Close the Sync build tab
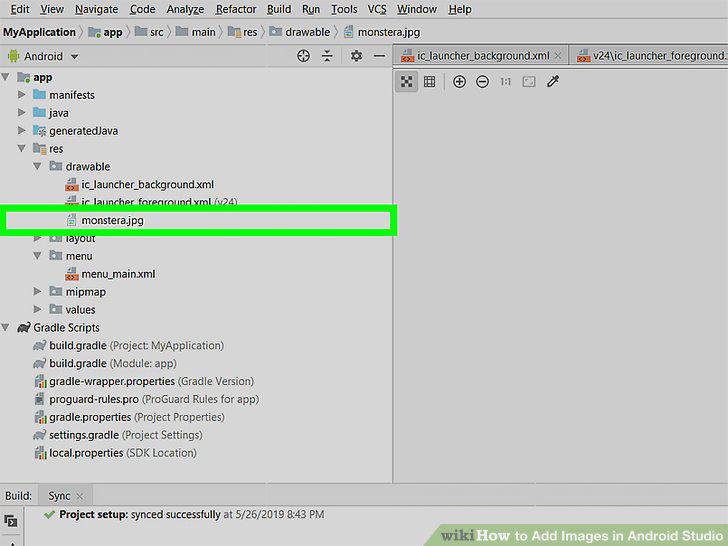The height and width of the screenshot is (546, 728). pos(80,496)
